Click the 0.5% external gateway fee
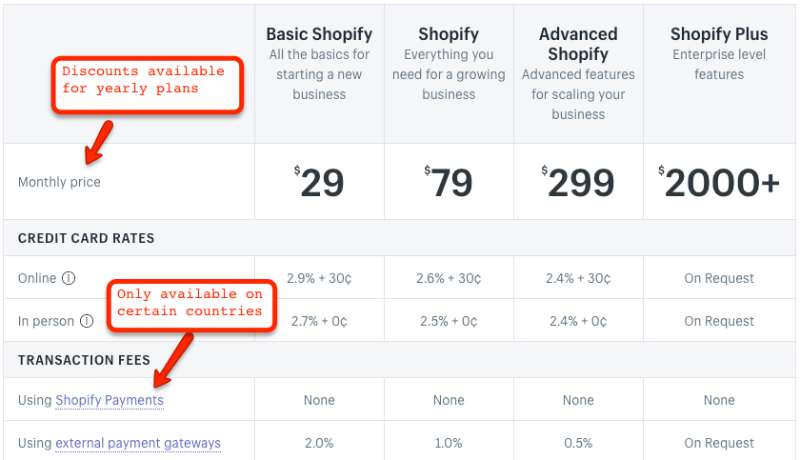Image resolution: width=800 pixels, height=460 pixels. coord(578,443)
